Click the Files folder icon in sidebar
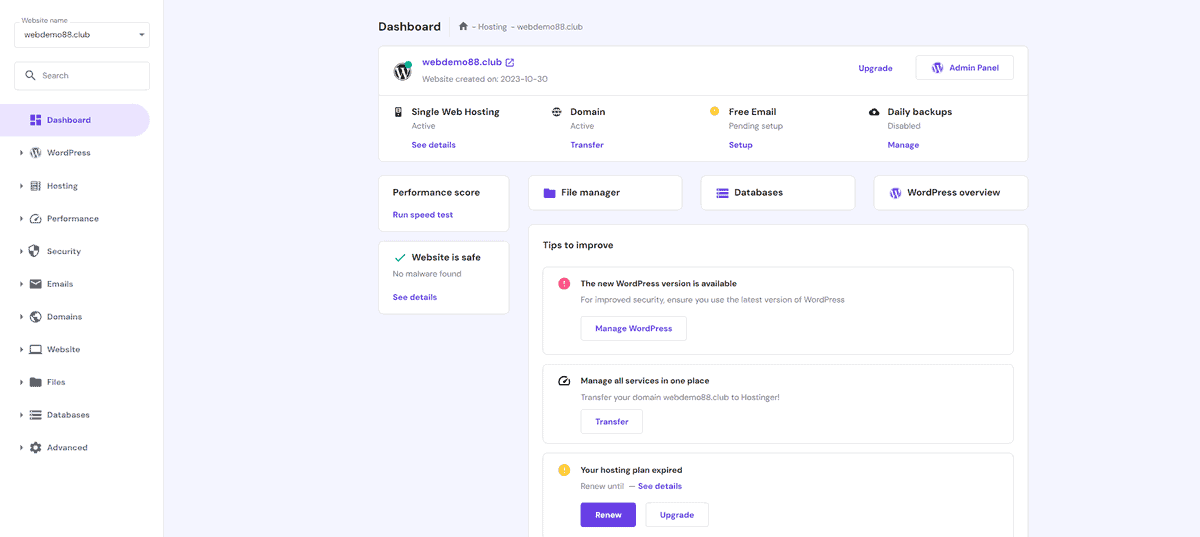 click(36, 382)
